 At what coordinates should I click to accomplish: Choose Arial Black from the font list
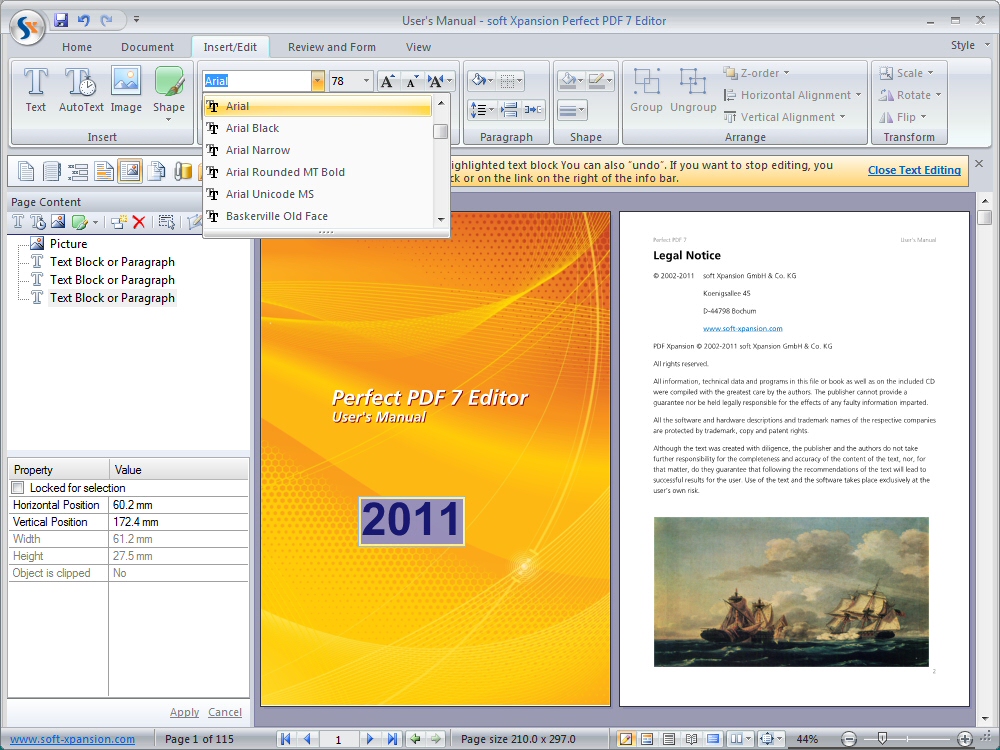(318, 128)
